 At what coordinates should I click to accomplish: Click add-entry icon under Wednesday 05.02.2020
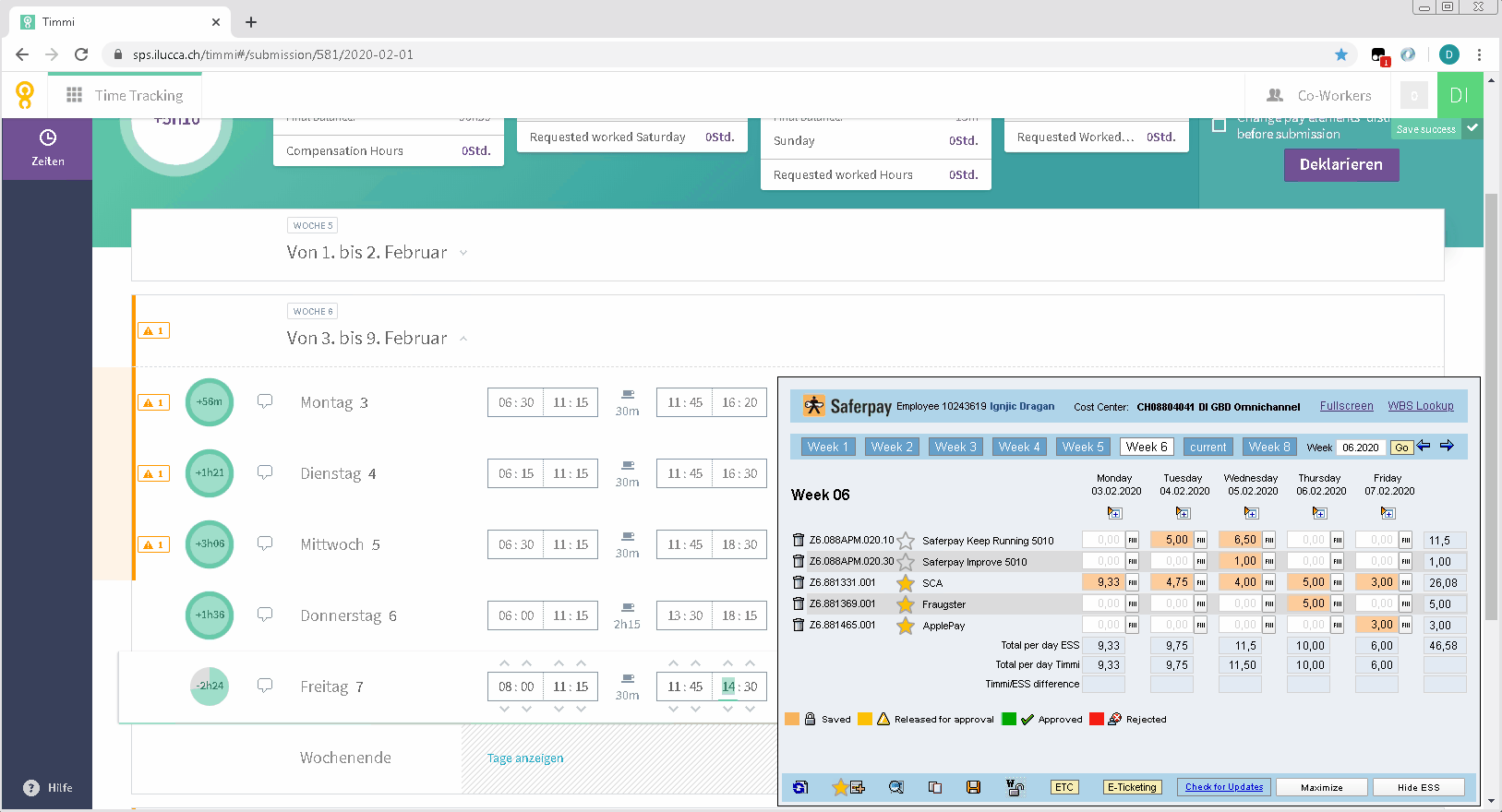[x=1251, y=513]
